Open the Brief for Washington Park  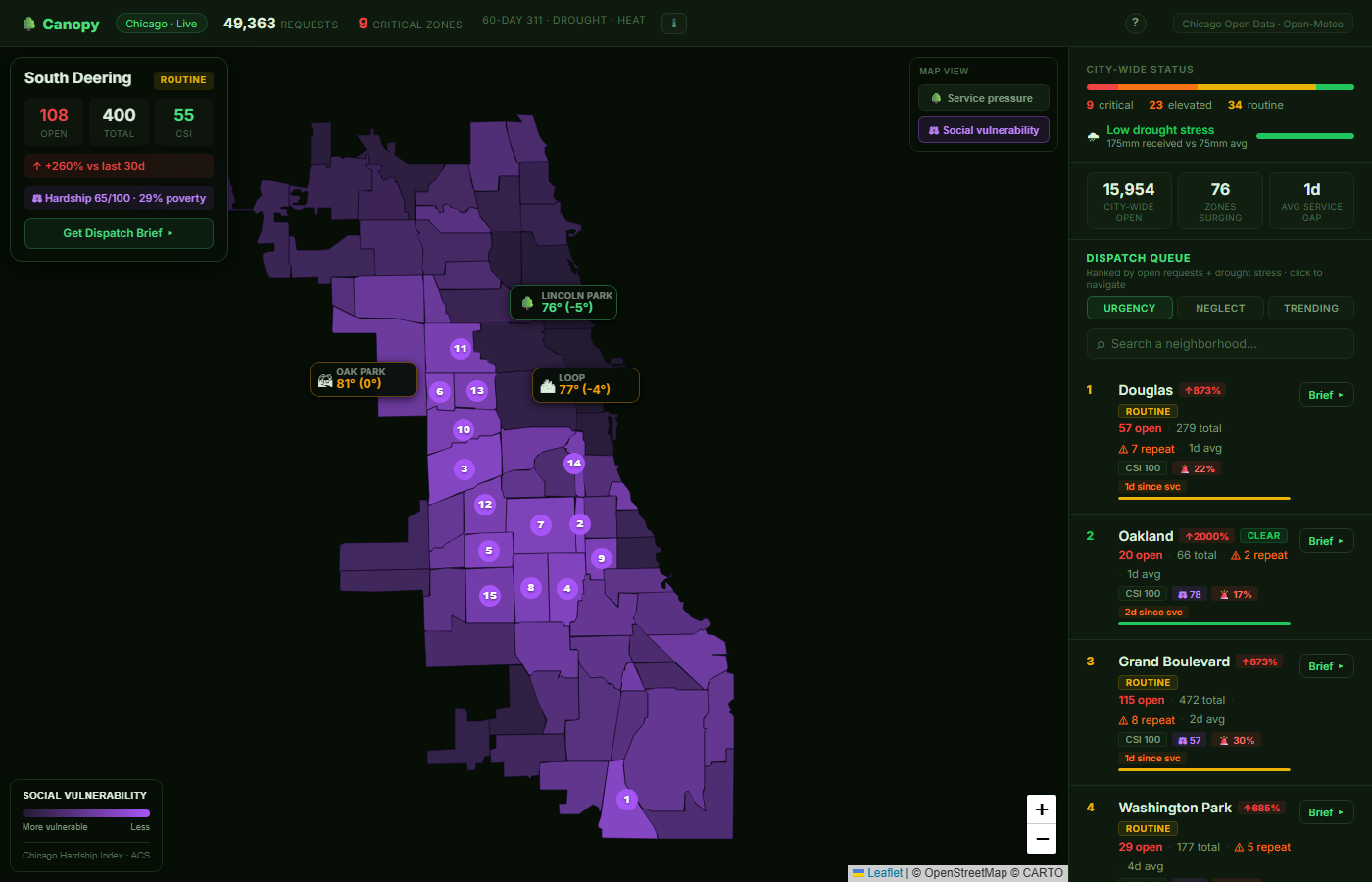1326,812
